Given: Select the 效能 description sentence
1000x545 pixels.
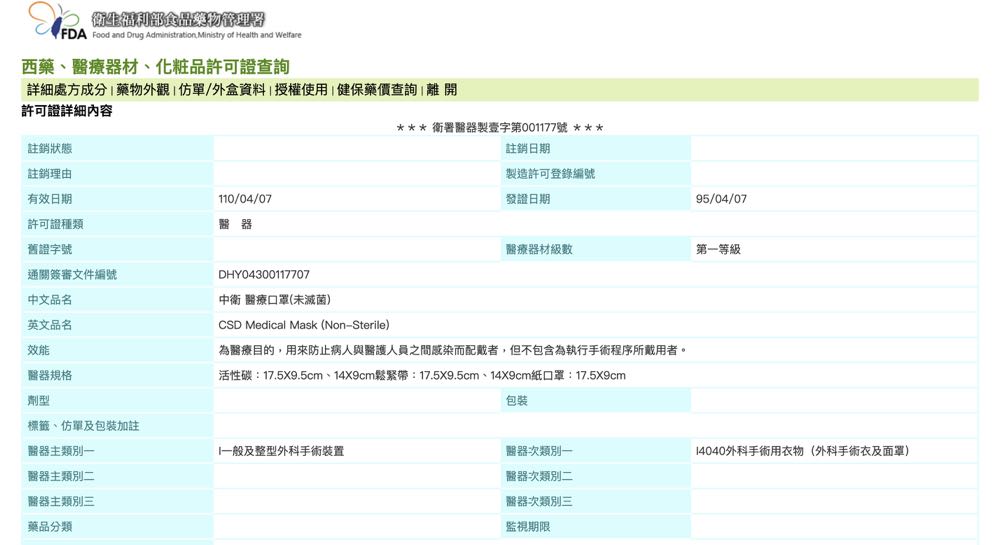Looking at the screenshot, I should 452,350.
